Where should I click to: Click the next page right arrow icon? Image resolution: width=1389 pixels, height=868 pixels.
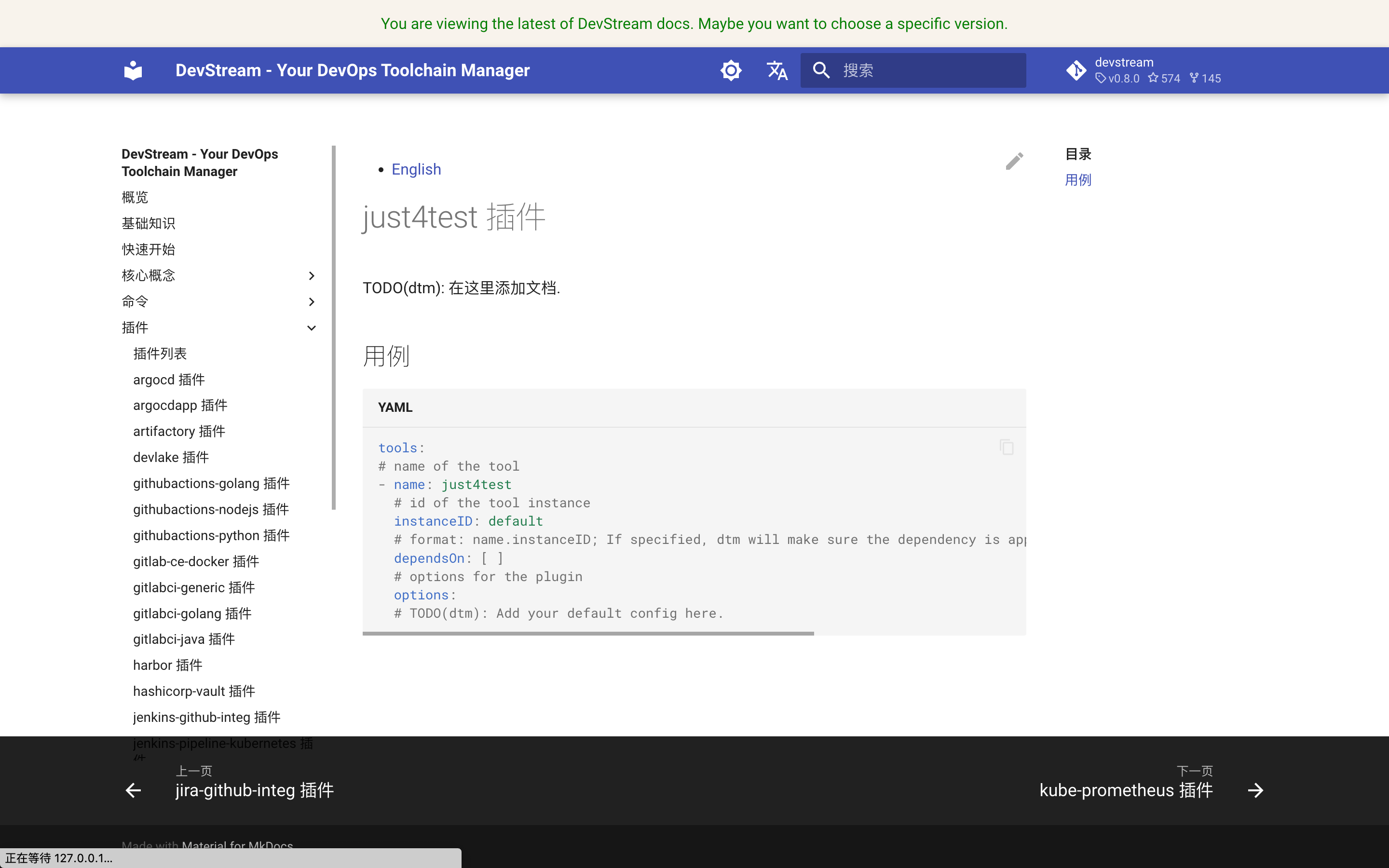click(x=1255, y=790)
